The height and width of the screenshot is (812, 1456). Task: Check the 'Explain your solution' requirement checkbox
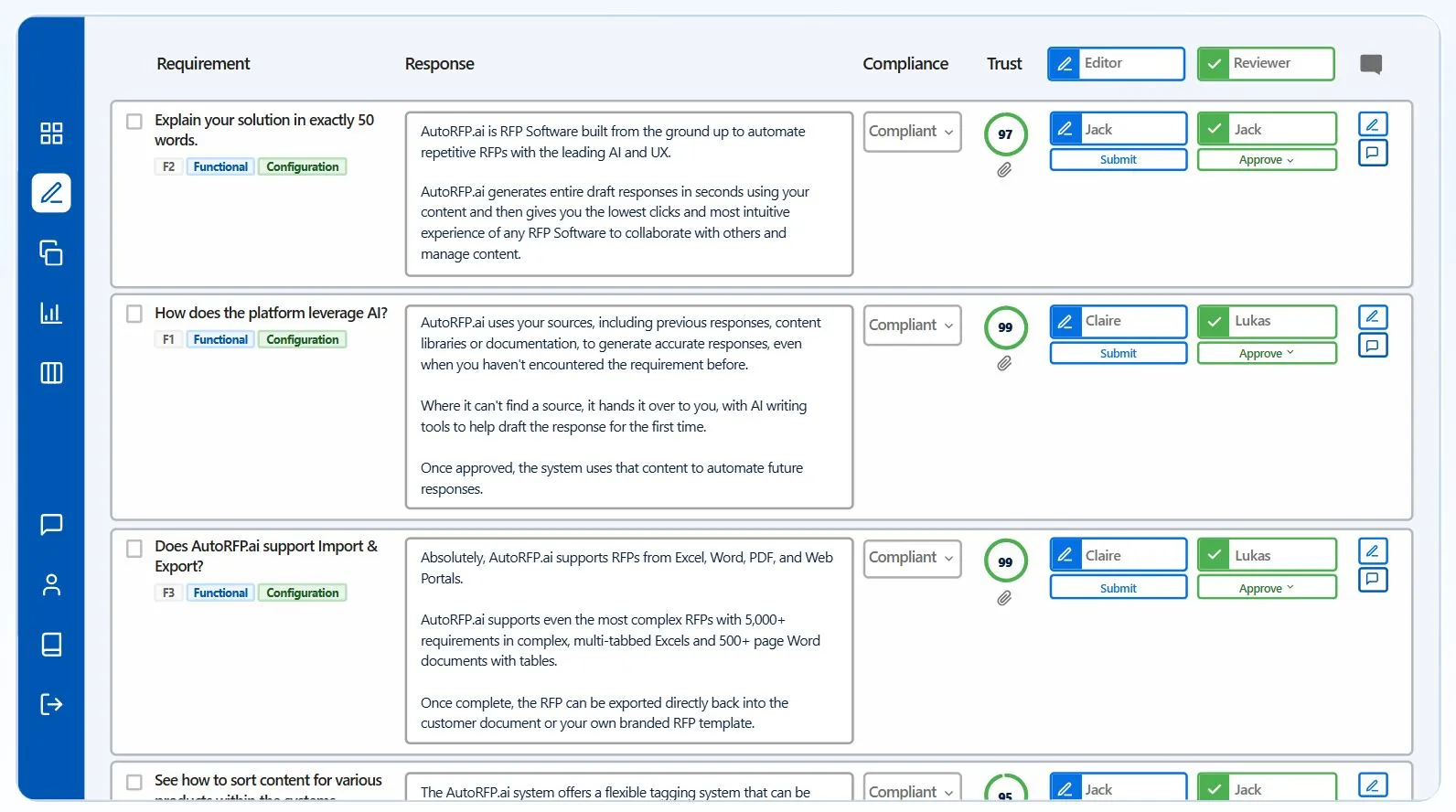point(134,121)
